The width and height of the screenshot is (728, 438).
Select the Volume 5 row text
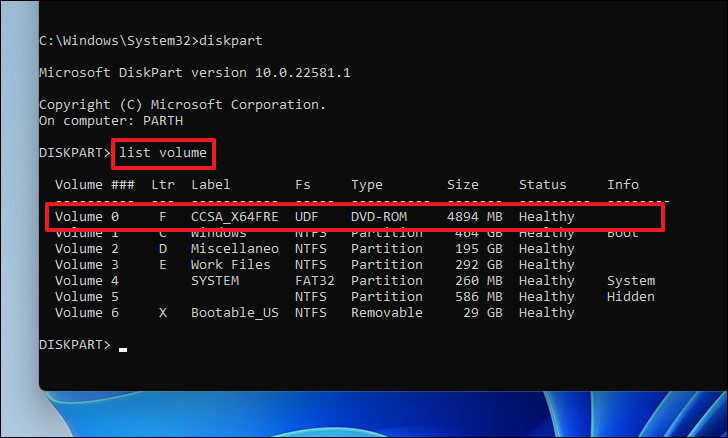pos(355,297)
